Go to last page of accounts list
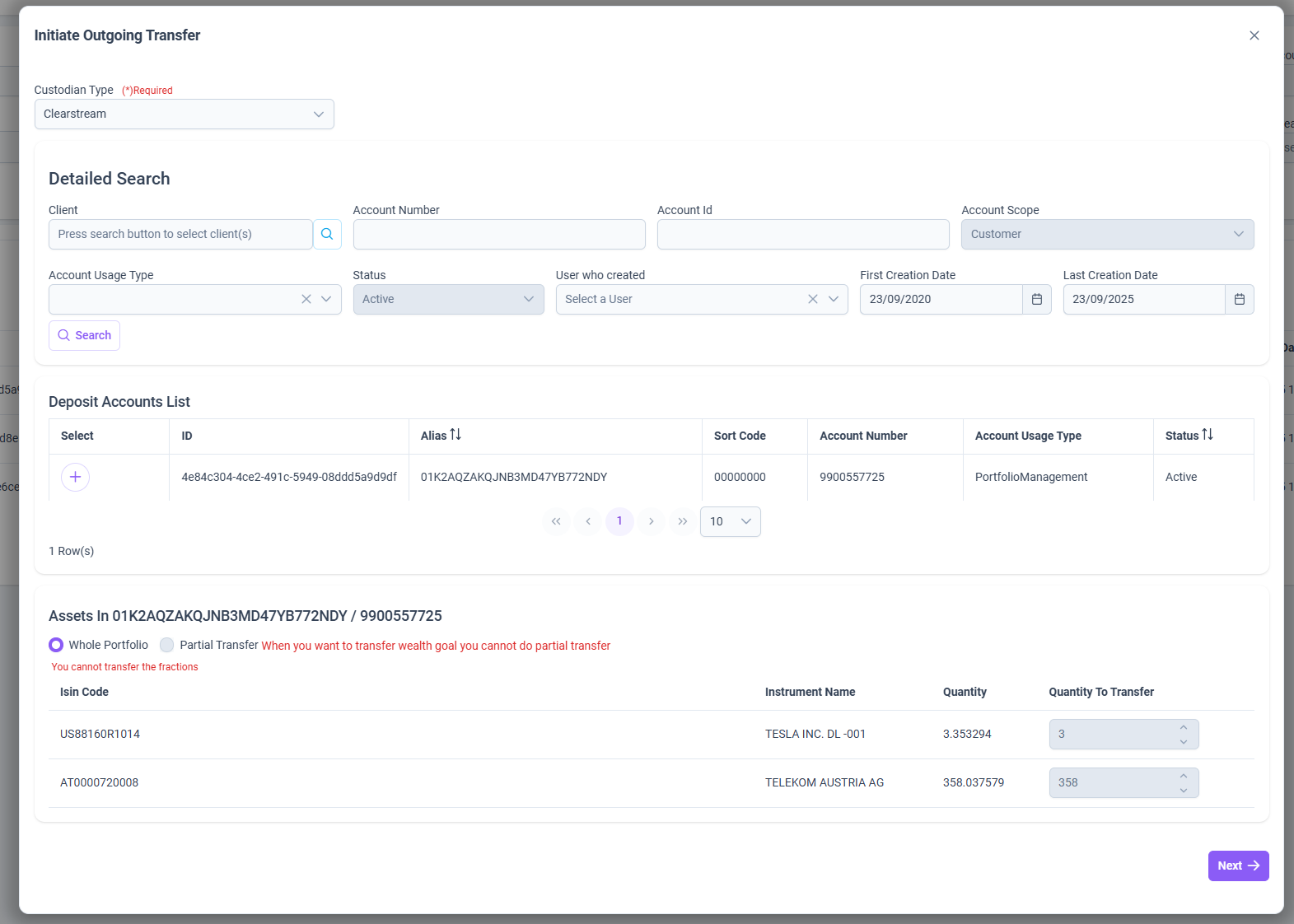Screen dimensions: 1294x924 click(x=683, y=521)
